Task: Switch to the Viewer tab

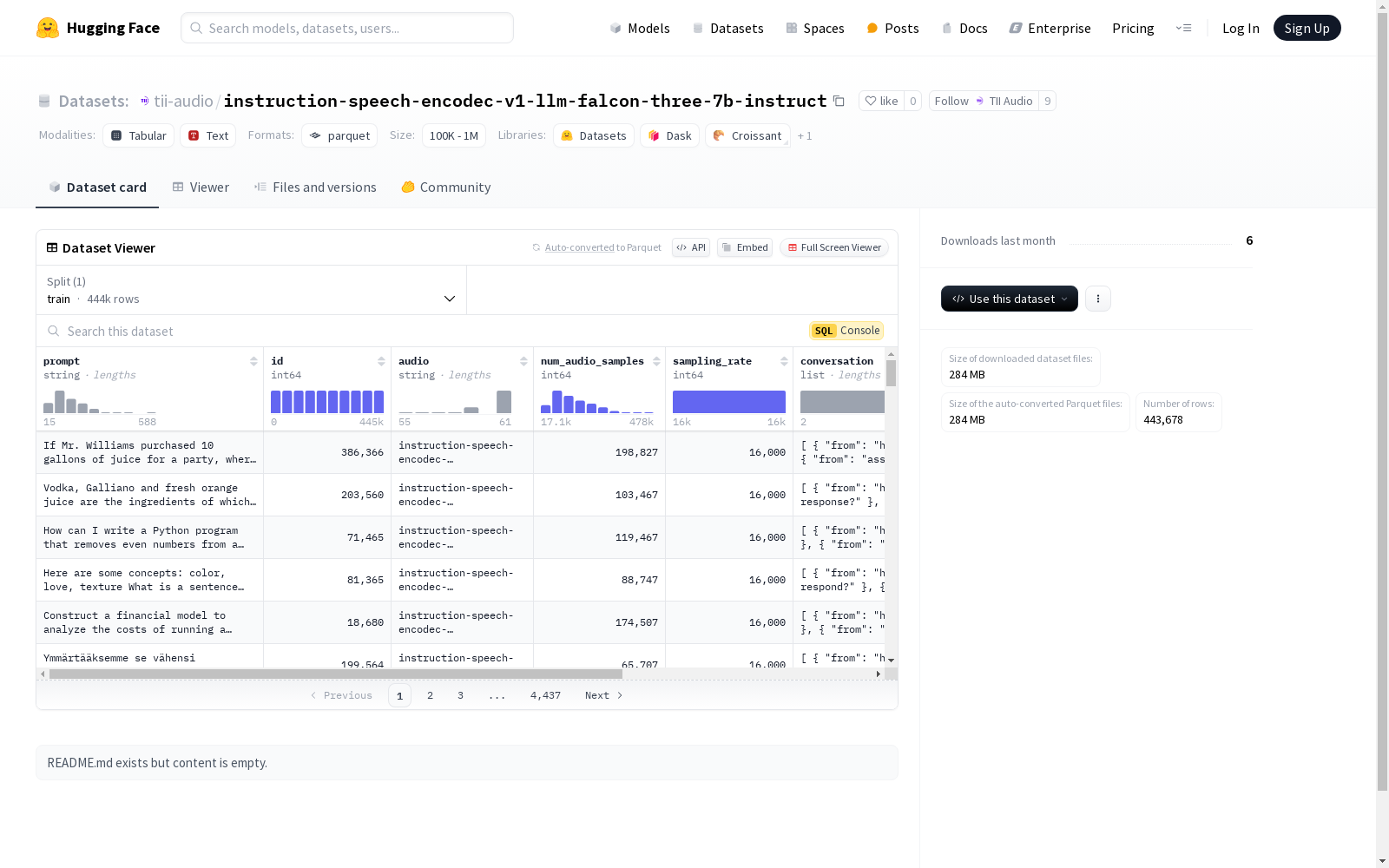Action: [x=201, y=187]
